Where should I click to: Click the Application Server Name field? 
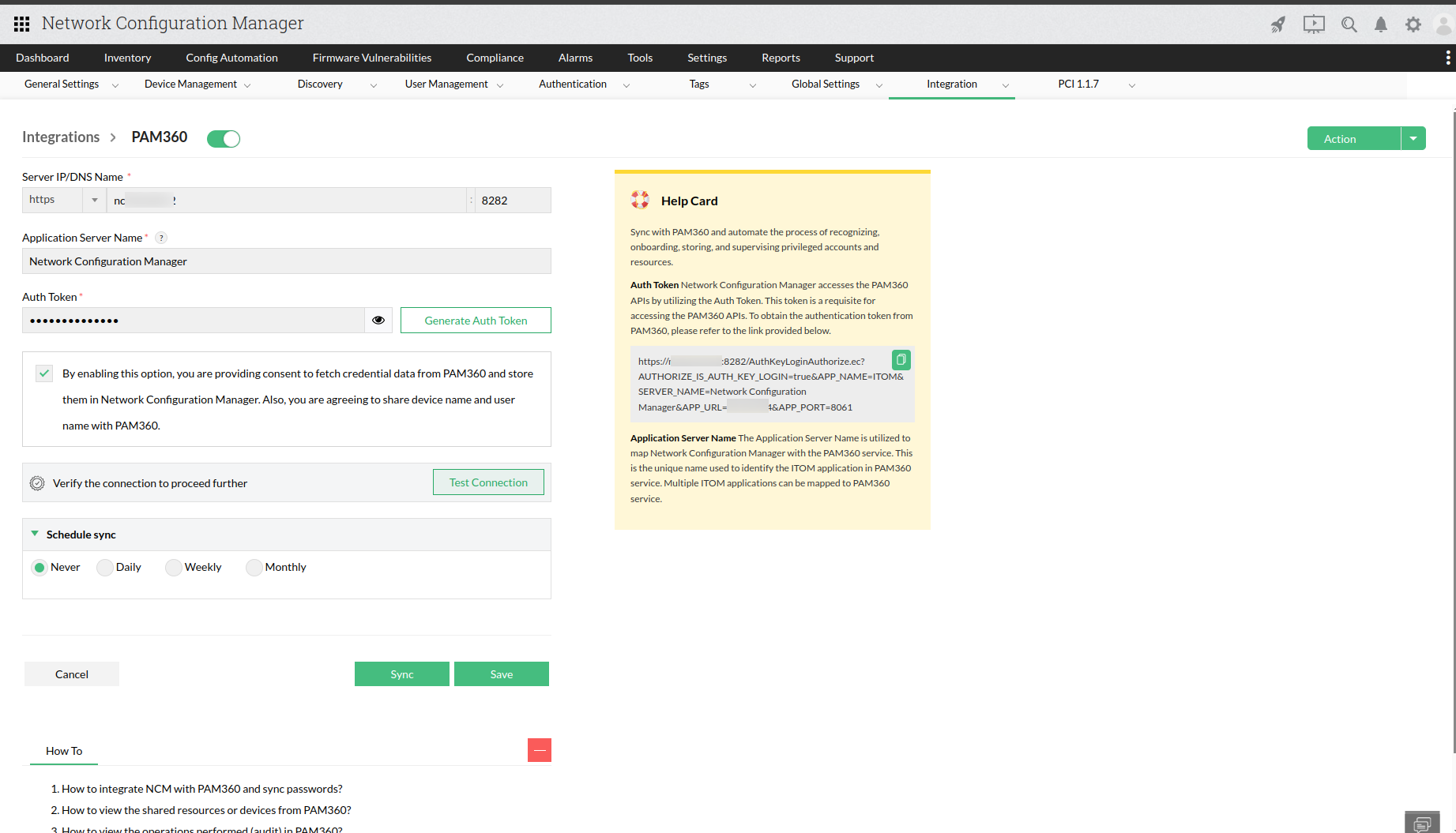(287, 261)
